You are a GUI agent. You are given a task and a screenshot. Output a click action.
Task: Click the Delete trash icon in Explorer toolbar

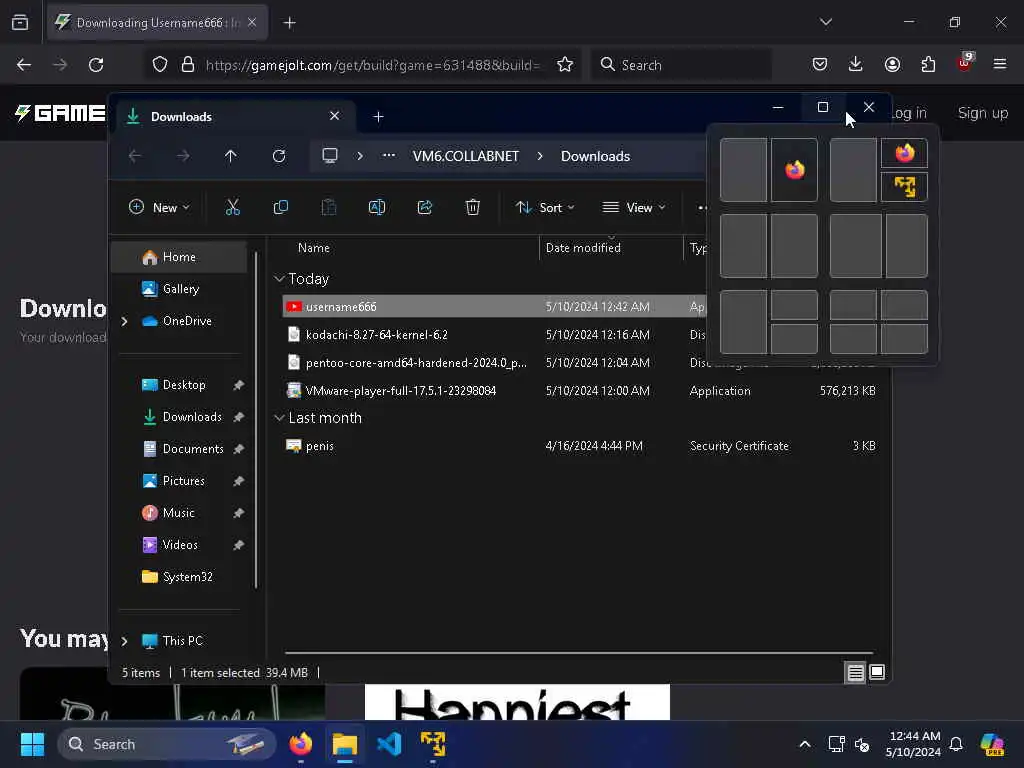(473, 208)
